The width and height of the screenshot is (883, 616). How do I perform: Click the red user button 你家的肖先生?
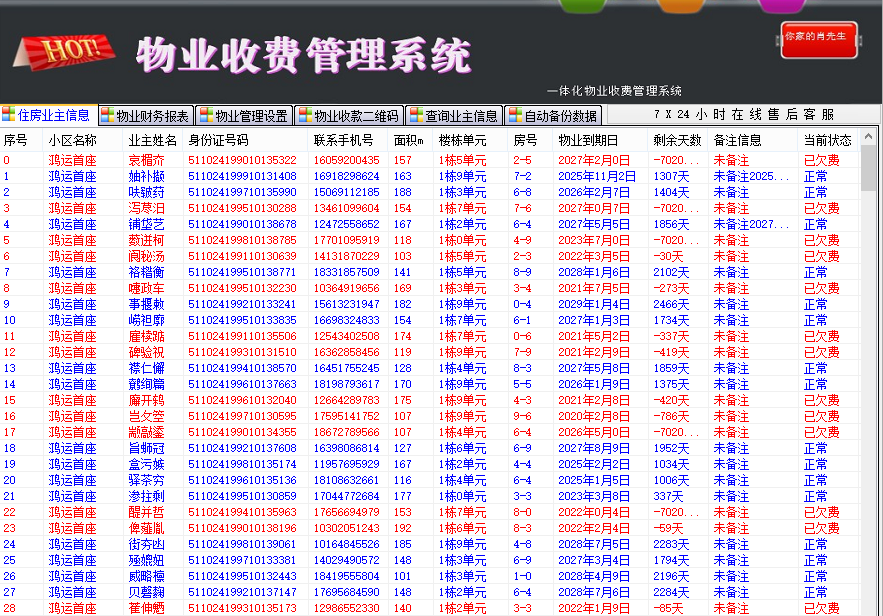point(818,37)
